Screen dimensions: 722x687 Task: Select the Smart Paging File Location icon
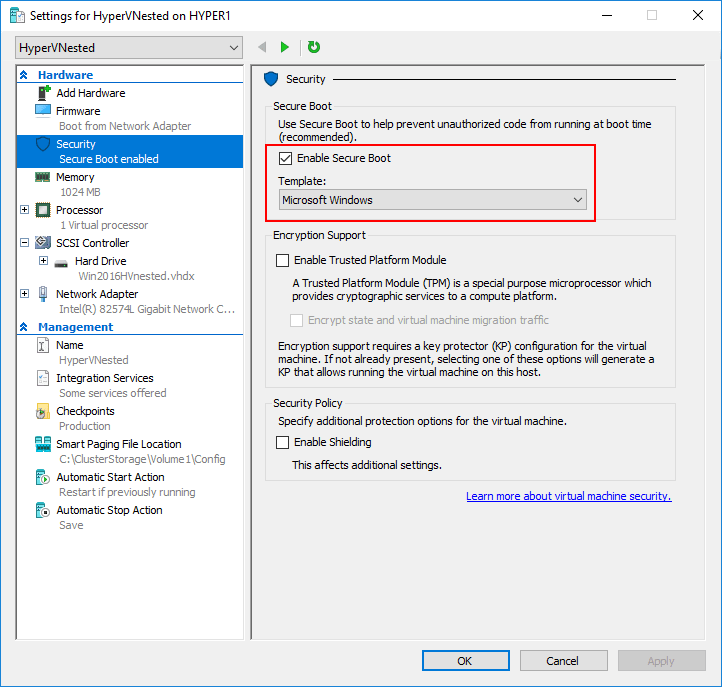[43, 444]
